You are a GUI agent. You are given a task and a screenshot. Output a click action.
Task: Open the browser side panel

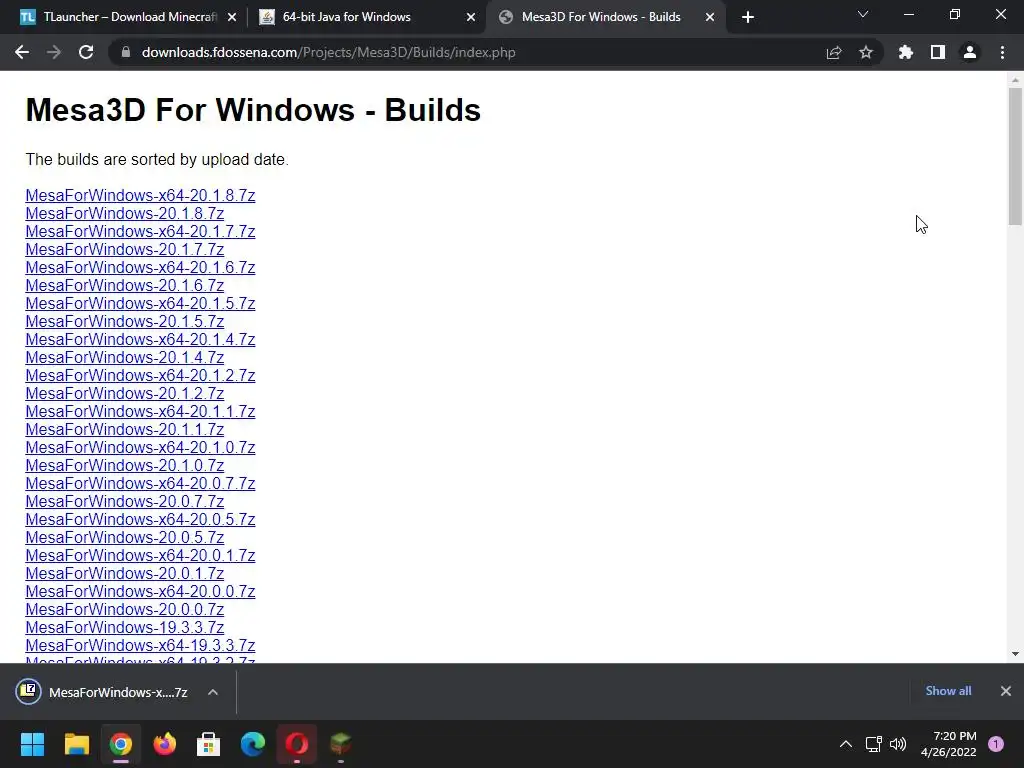[938, 52]
